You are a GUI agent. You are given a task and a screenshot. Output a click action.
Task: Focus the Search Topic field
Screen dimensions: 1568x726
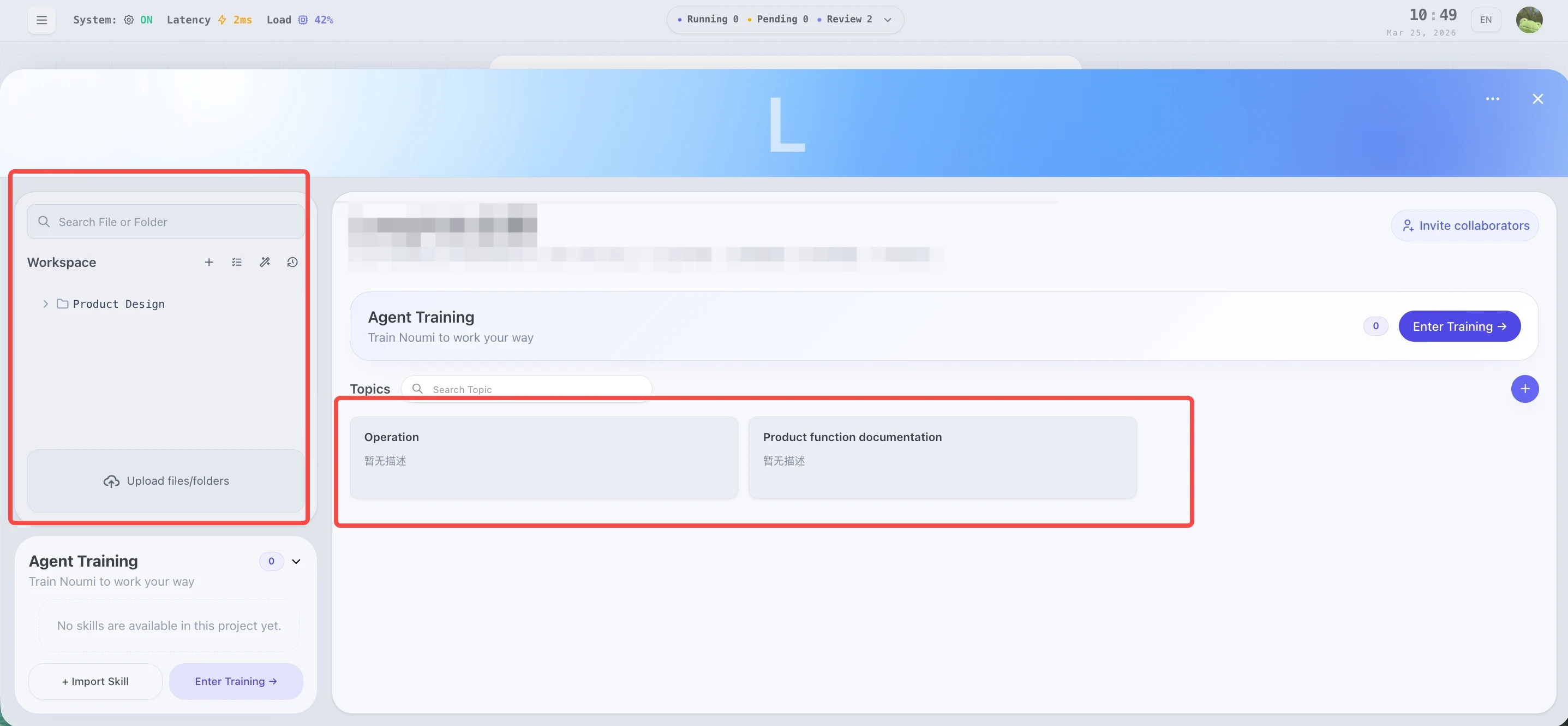tap(526, 389)
